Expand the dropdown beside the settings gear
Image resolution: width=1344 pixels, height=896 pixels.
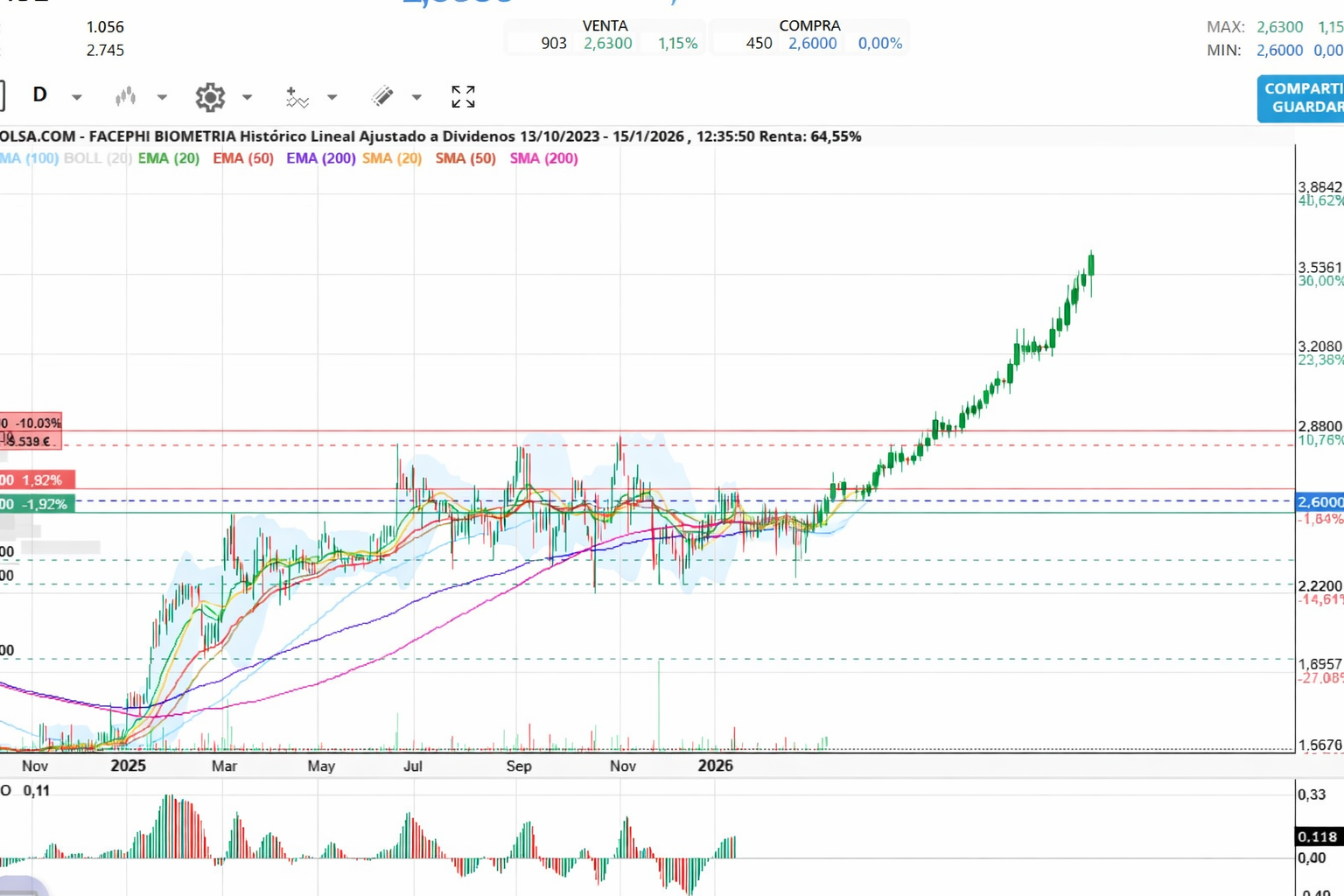[246, 97]
